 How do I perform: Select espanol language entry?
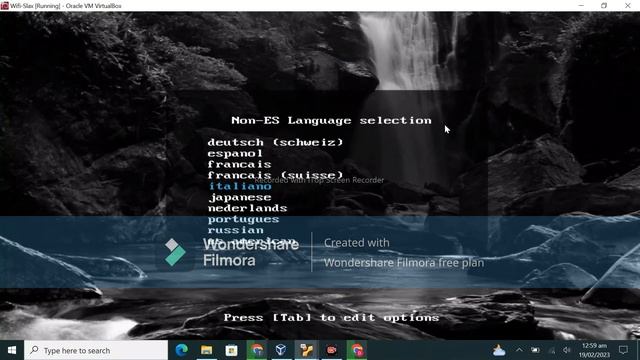tap(235, 153)
